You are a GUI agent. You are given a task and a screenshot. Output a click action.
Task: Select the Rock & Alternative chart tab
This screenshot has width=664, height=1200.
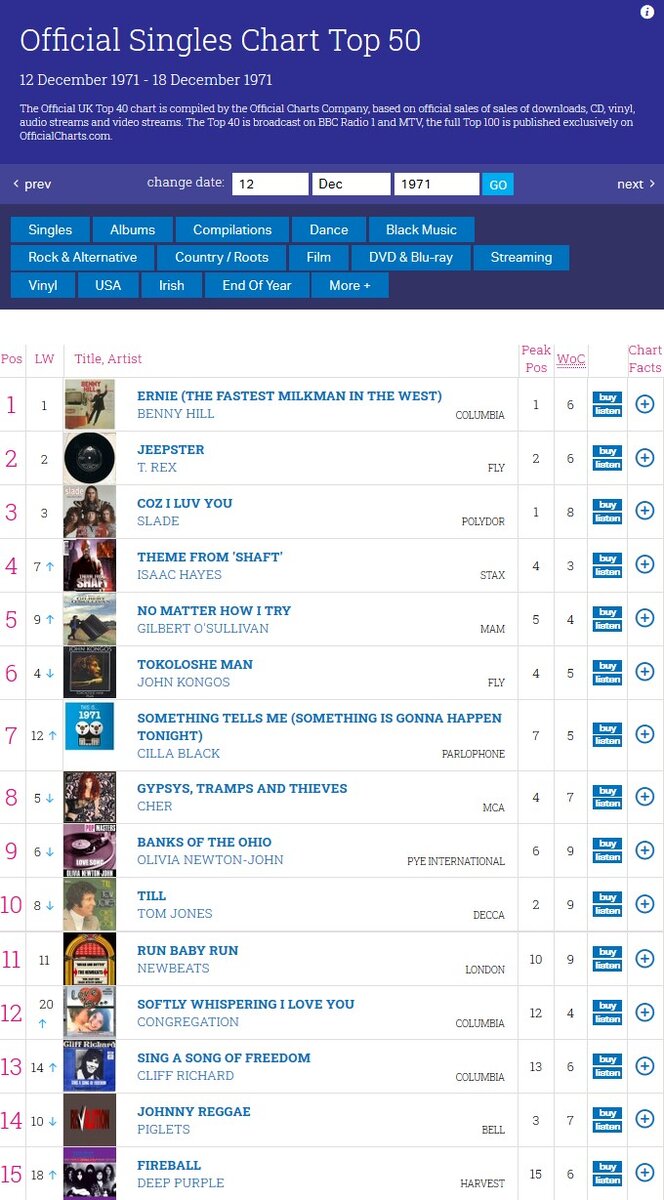(x=82, y=257)
